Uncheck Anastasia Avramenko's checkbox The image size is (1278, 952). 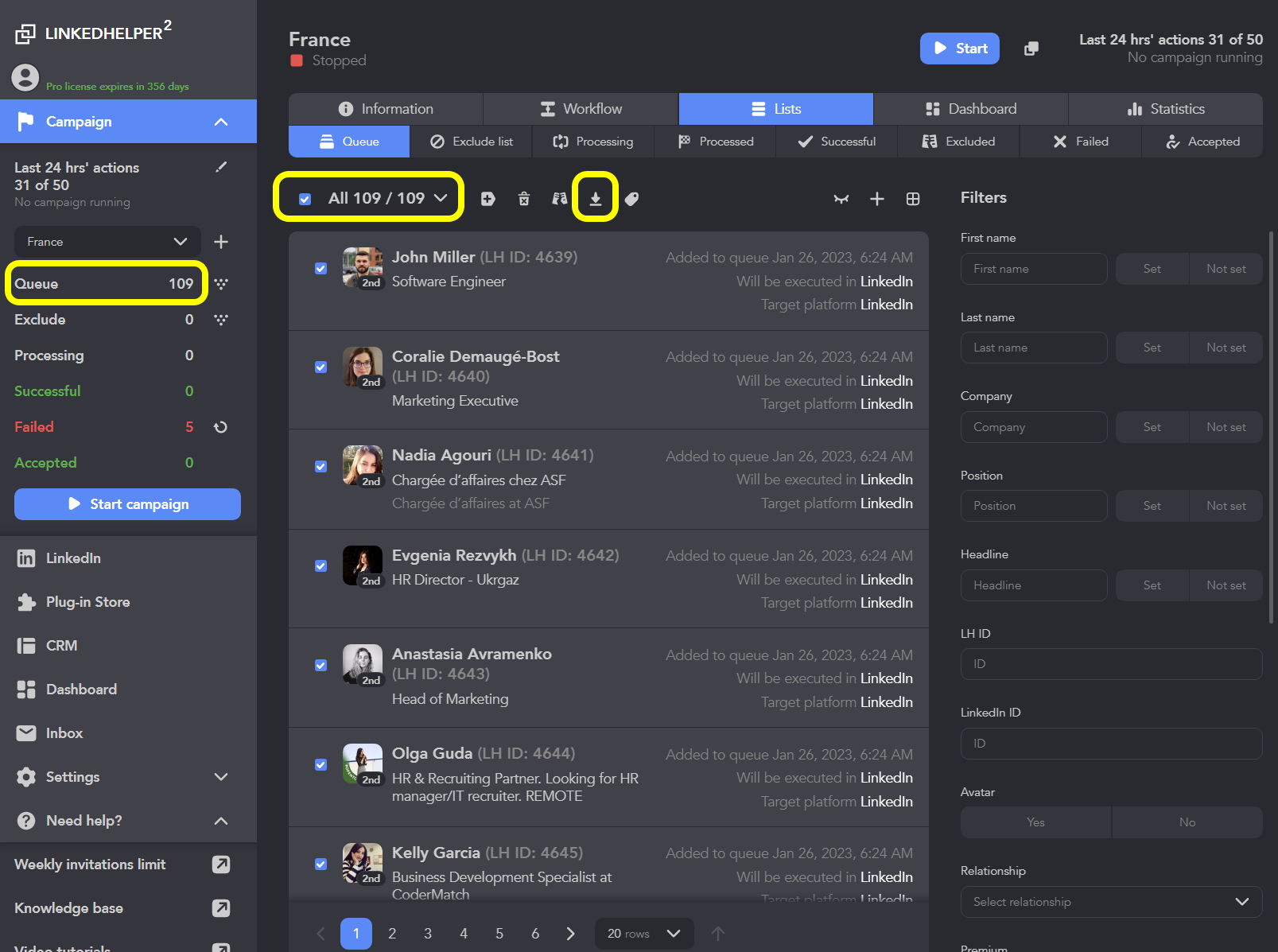[x=320, y=666]
